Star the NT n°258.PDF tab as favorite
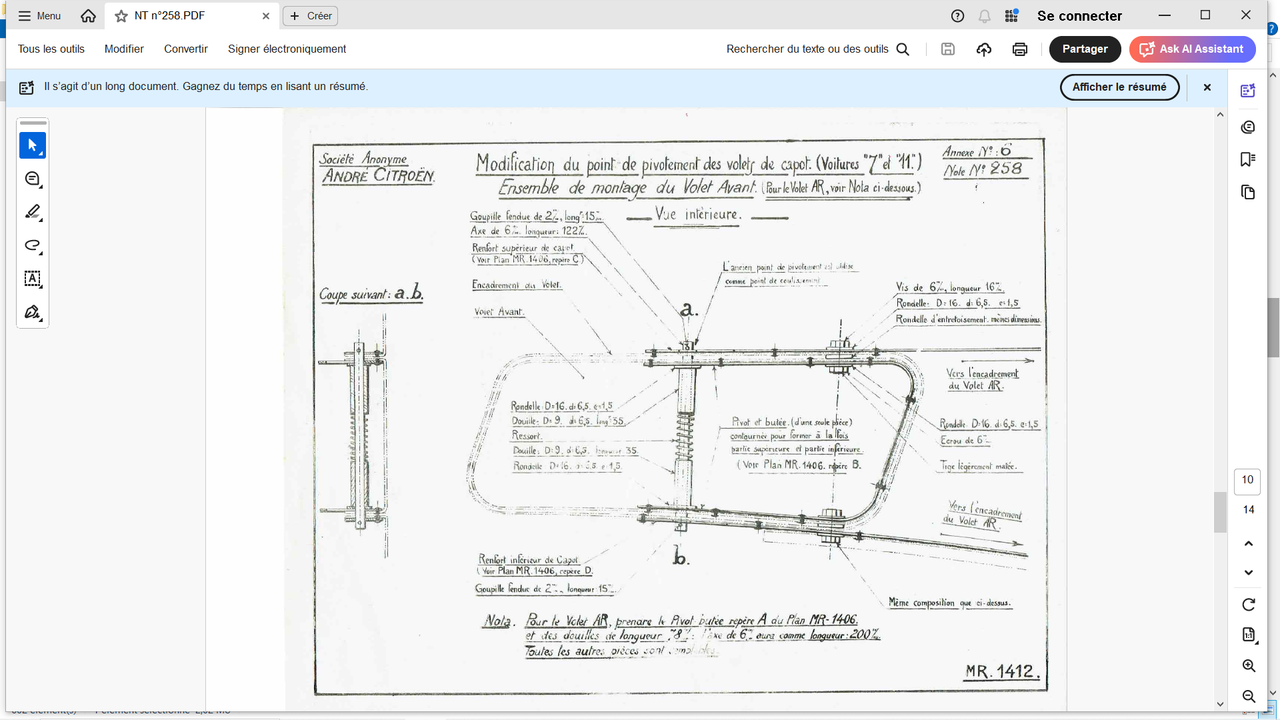The height and width of the screenshot is (720, 1280). point(121,16)
